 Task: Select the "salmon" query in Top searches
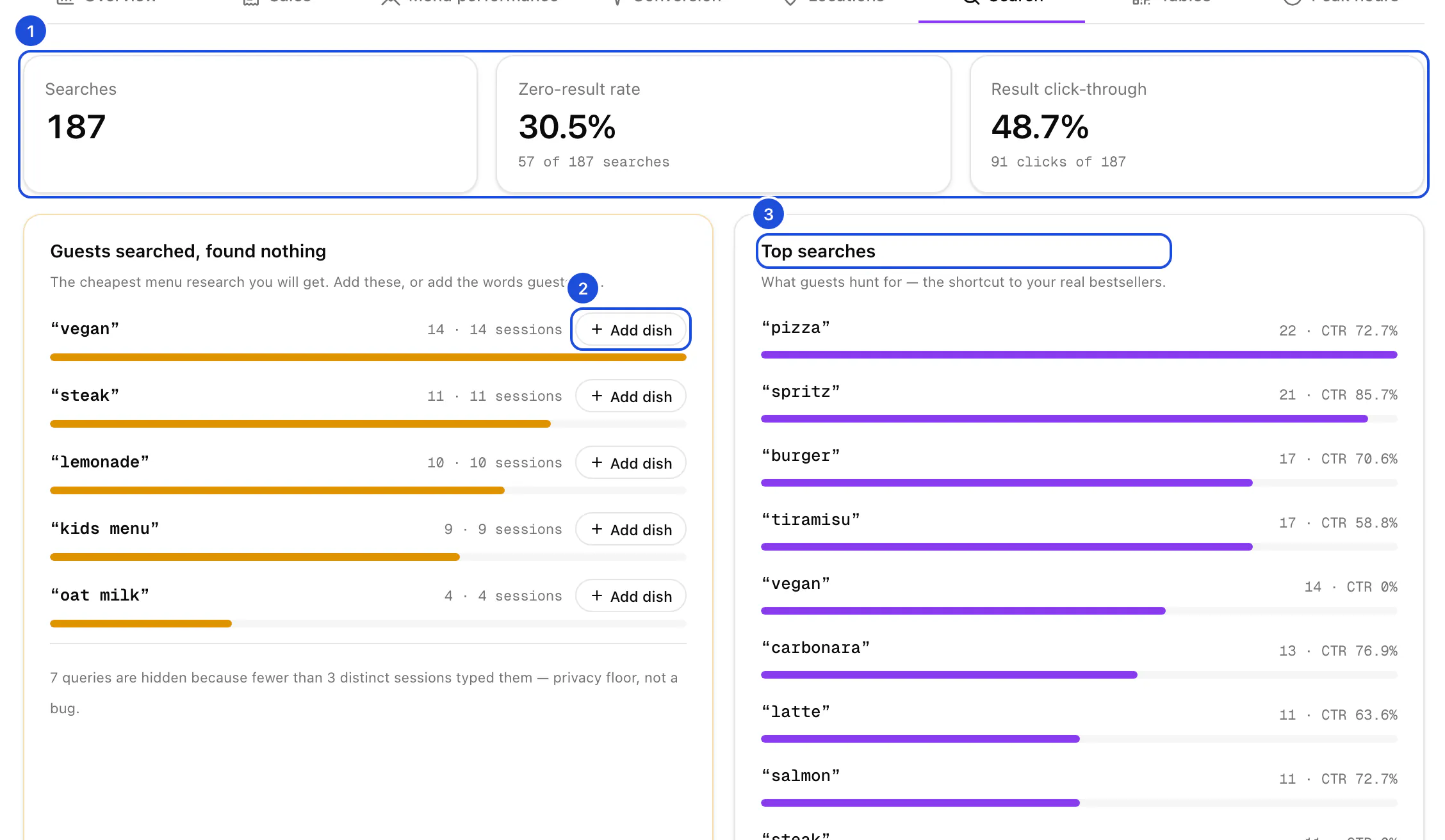point(801,776)
